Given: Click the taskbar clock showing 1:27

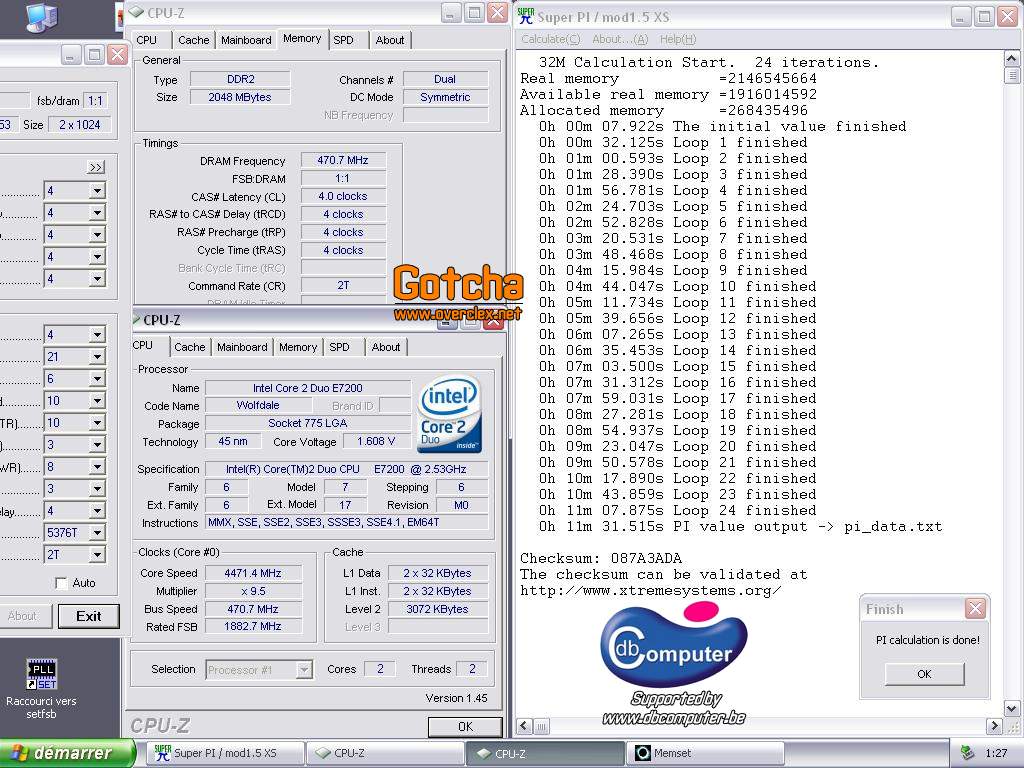Looking at the screenshot, I should click(995, 753).
